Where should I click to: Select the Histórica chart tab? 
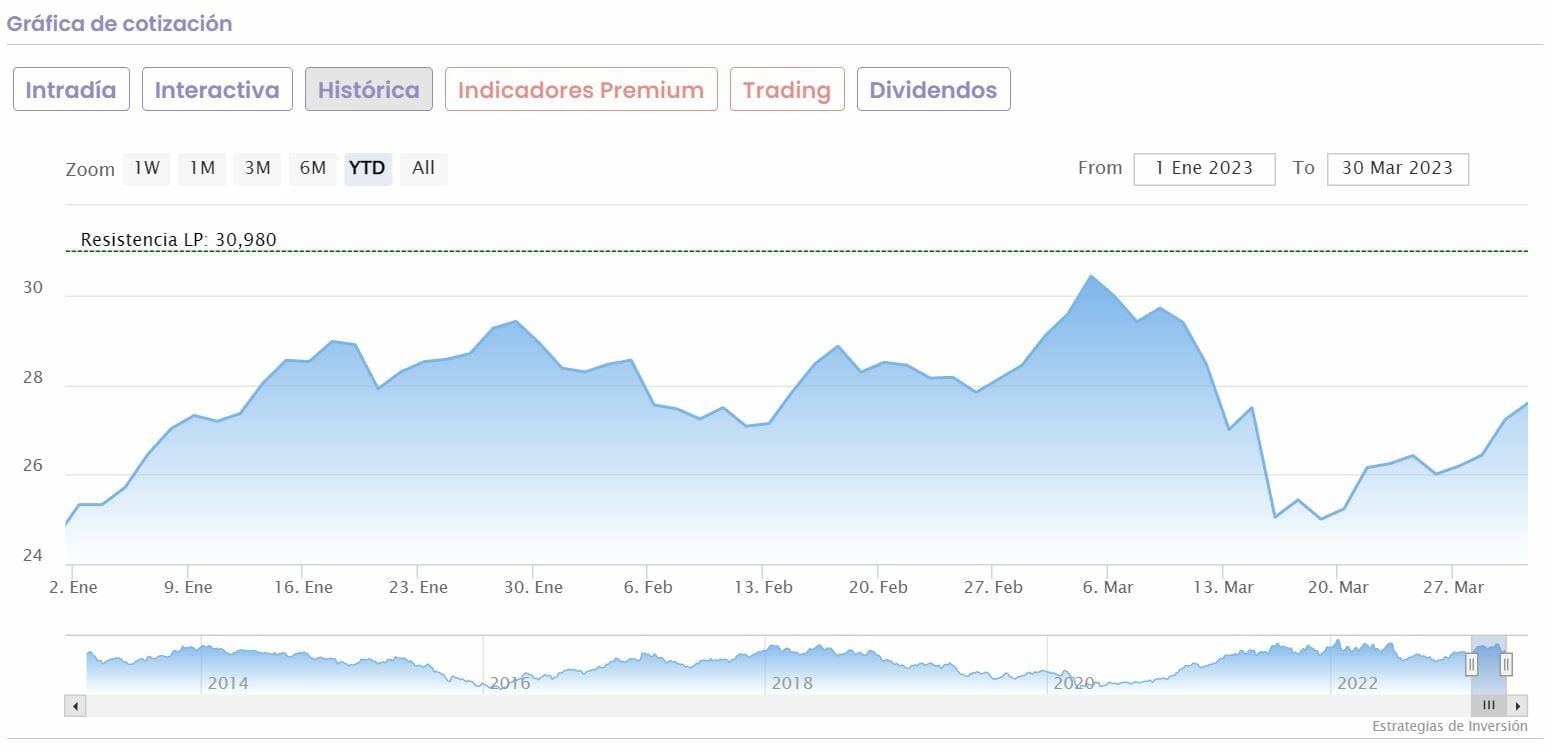(x=369, y=90)
